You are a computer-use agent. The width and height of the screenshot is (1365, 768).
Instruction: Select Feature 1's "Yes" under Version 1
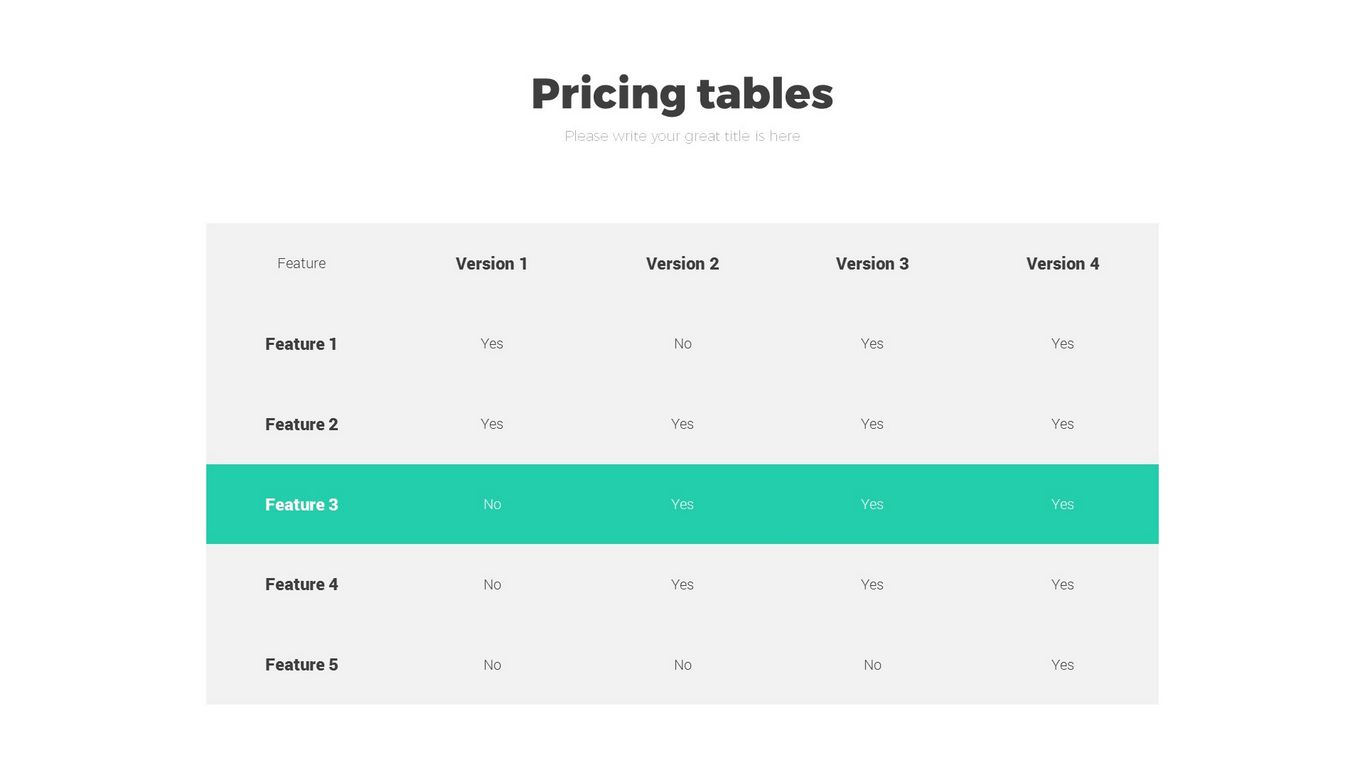[x=491, y=344]
